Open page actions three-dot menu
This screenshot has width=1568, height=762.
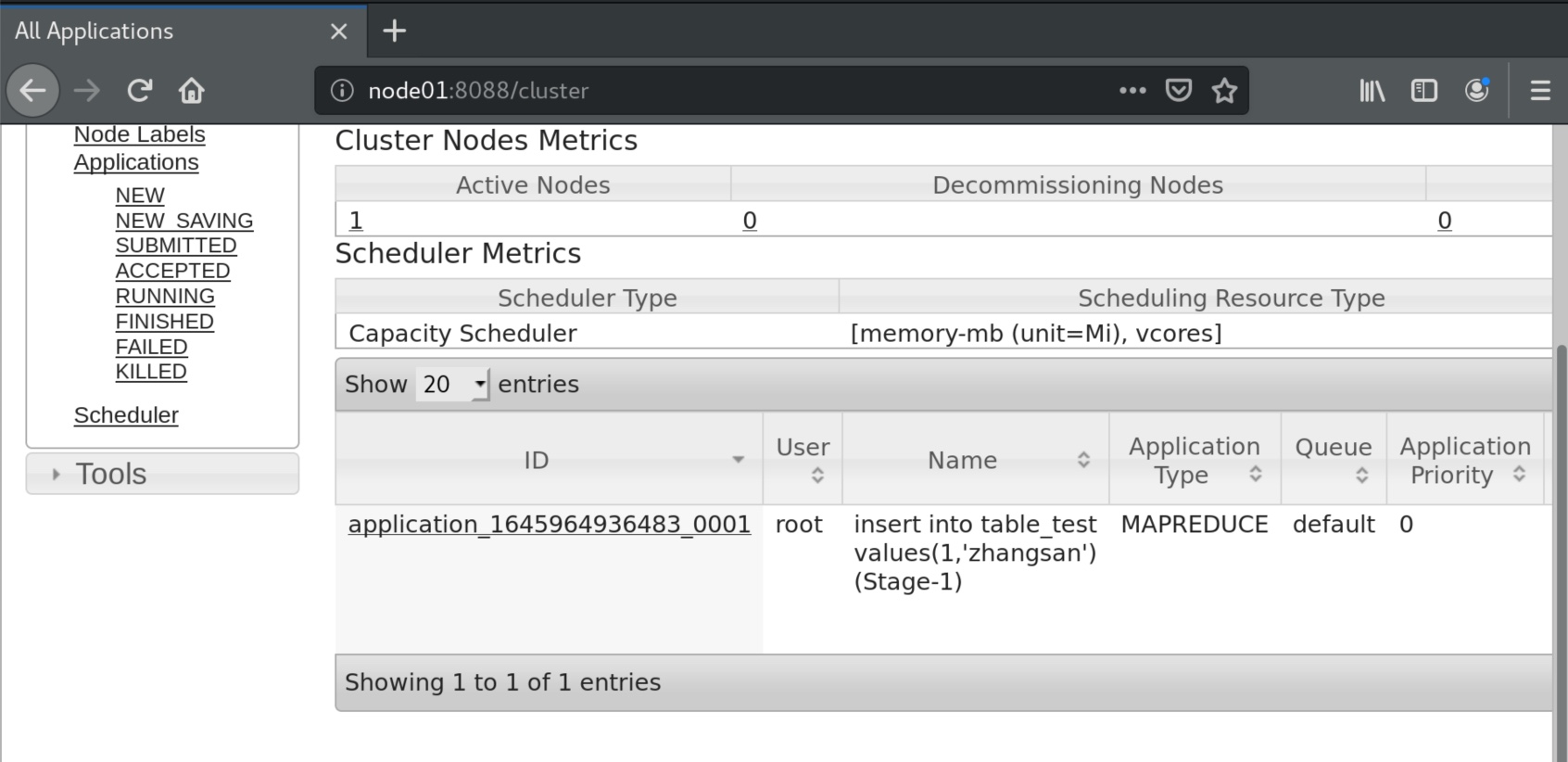pyautogui.click(x=1132, y=90)
